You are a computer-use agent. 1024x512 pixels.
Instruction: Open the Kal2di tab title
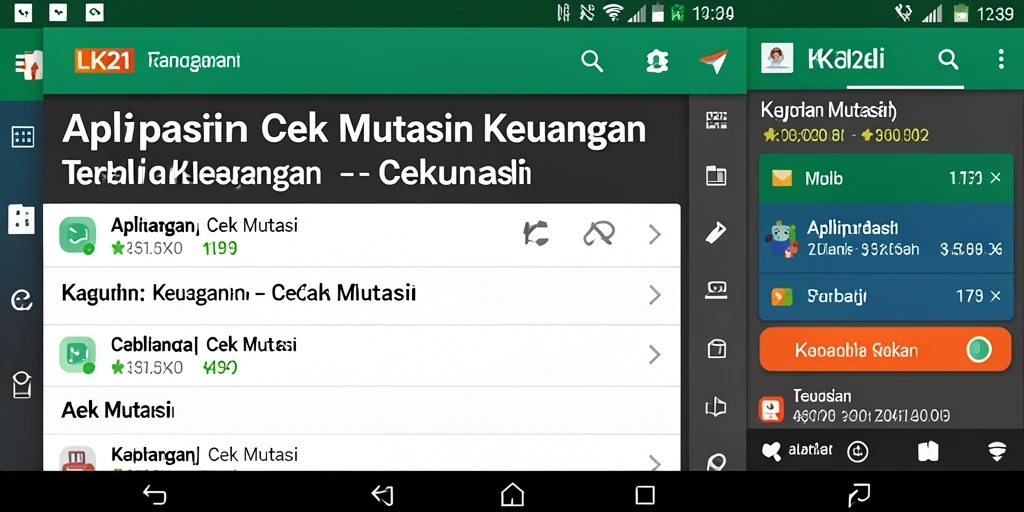click(846, 60)
